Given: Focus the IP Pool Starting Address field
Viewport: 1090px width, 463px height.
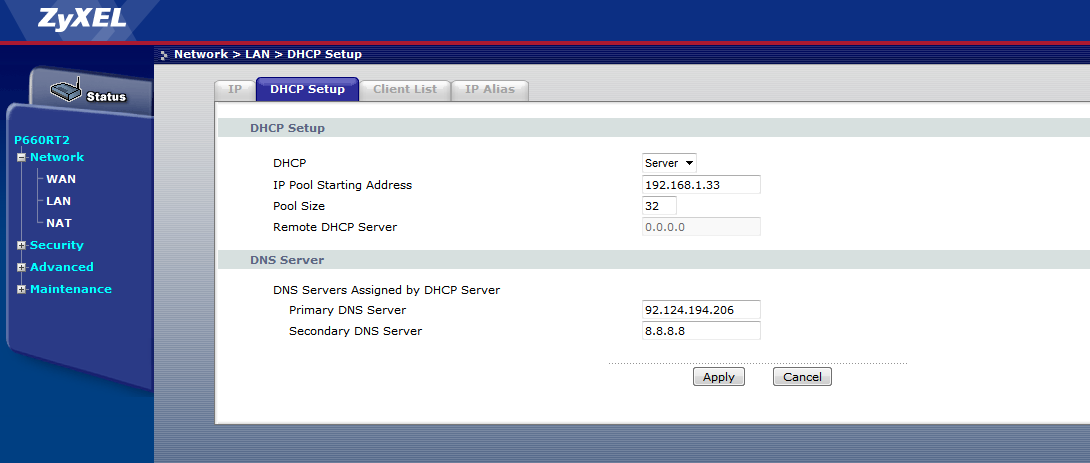Looking at the screenshot, I should (x=700, y=185).
